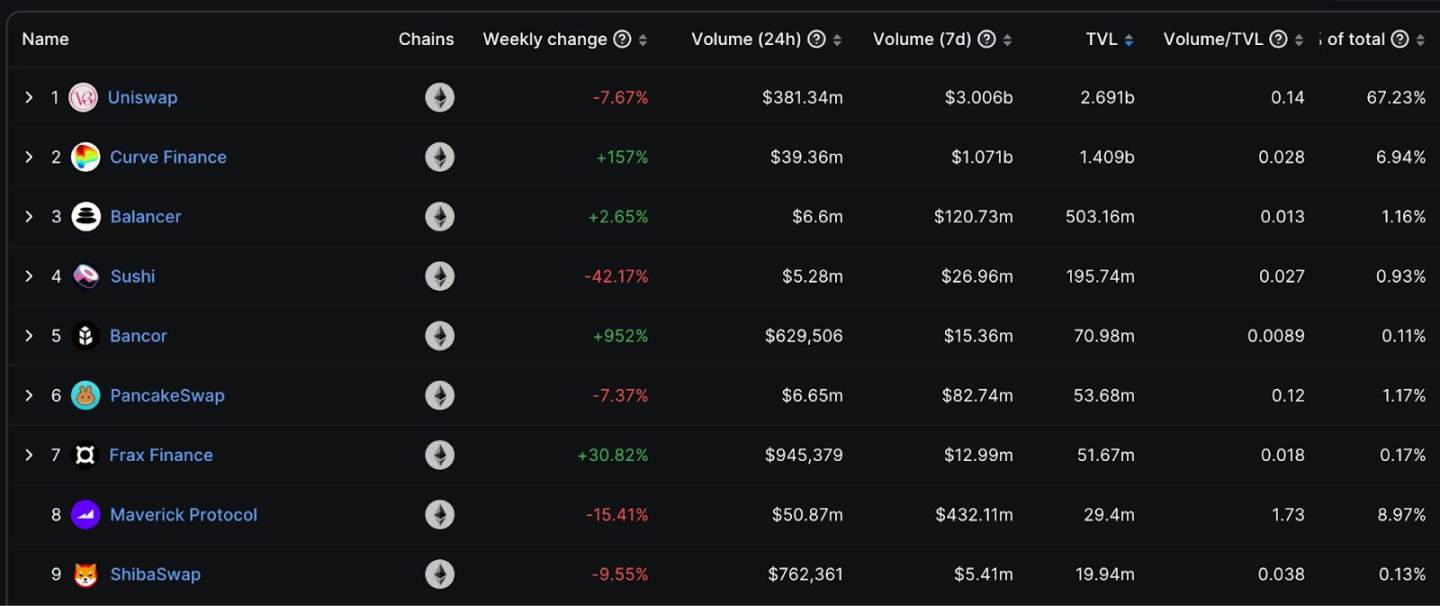This screenshot has width=1440, height=606.
Task: Toggle sort arrows on Volume/TVL column
Action: tap(1299, 40)
